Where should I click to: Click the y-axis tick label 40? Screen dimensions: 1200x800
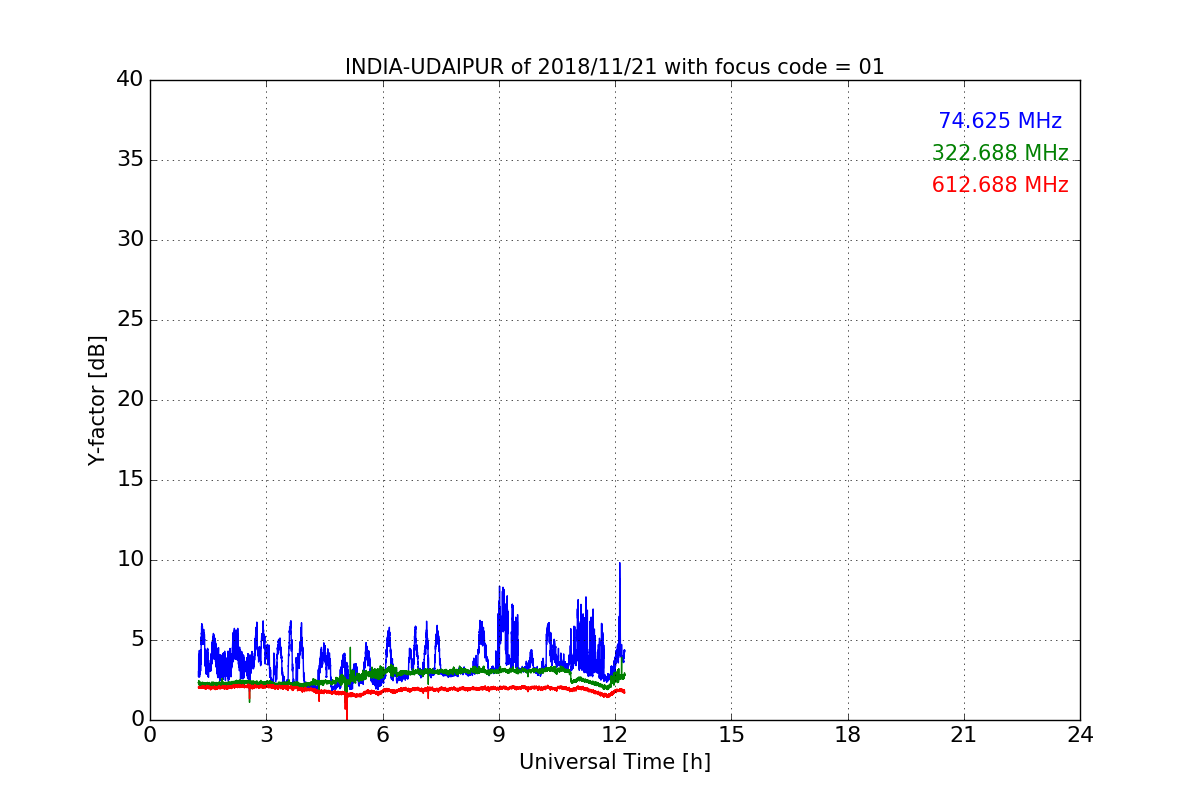tap(130, 80)
